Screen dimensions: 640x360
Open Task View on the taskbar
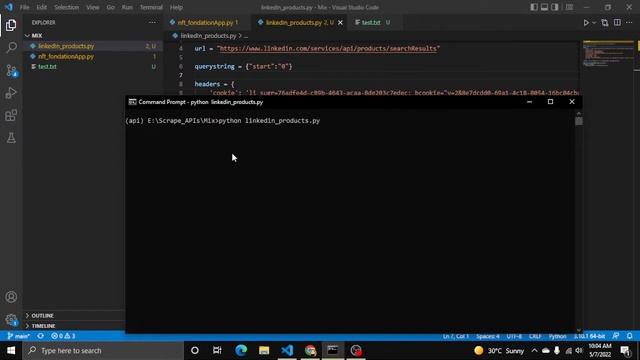pos(217,351)
